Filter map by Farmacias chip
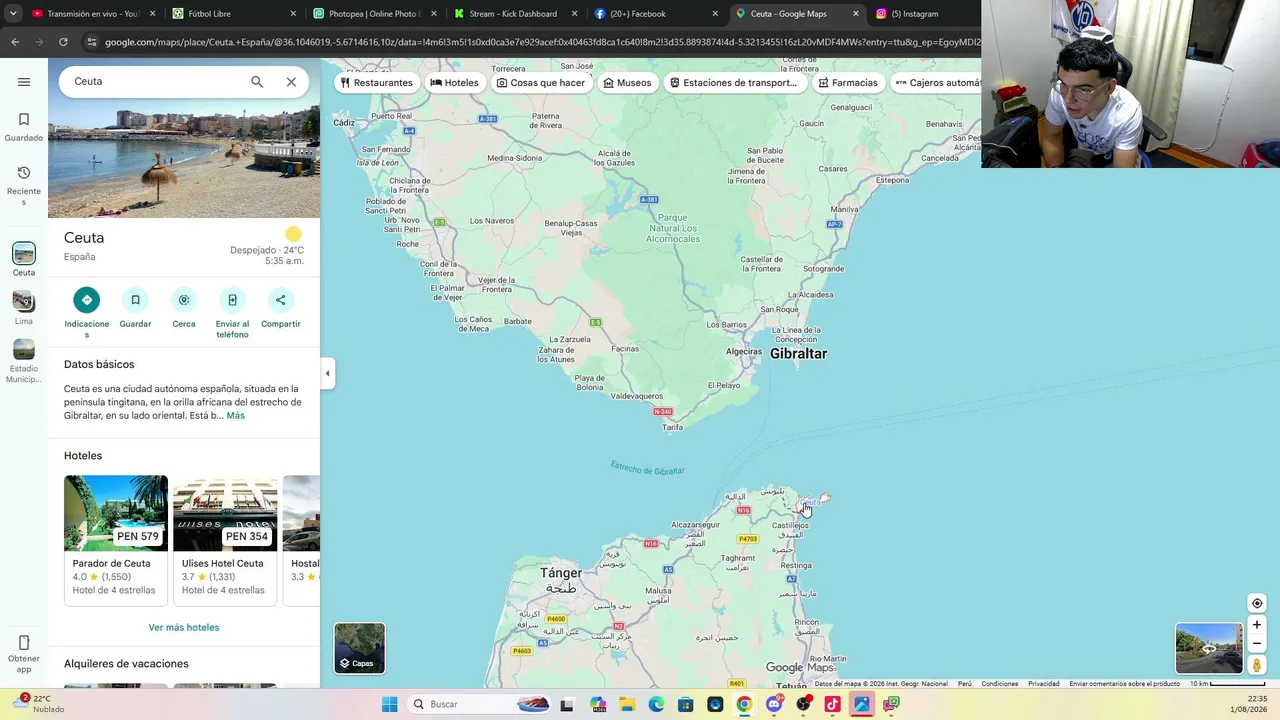The height and width of the screenshot is (720, 1280). tap(848, 83)
